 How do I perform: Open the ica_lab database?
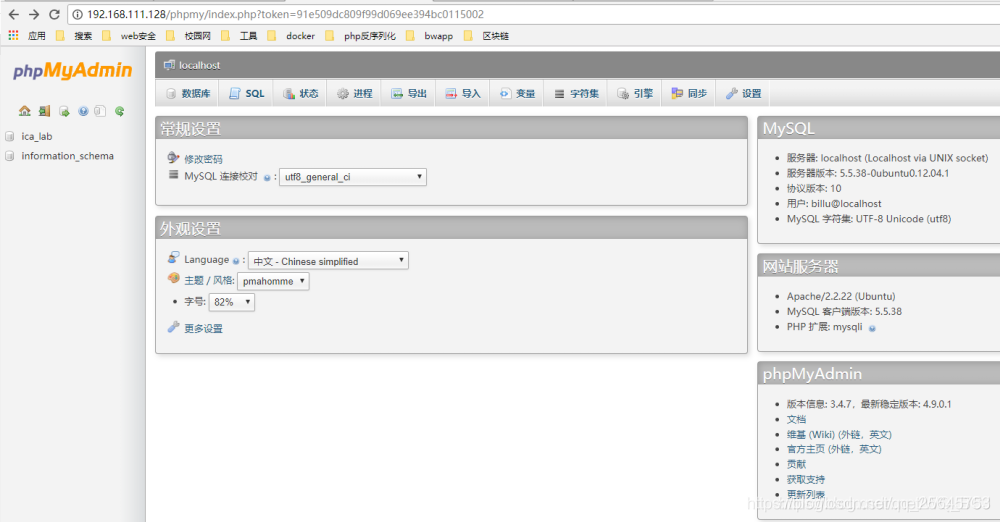pos(36,137)
